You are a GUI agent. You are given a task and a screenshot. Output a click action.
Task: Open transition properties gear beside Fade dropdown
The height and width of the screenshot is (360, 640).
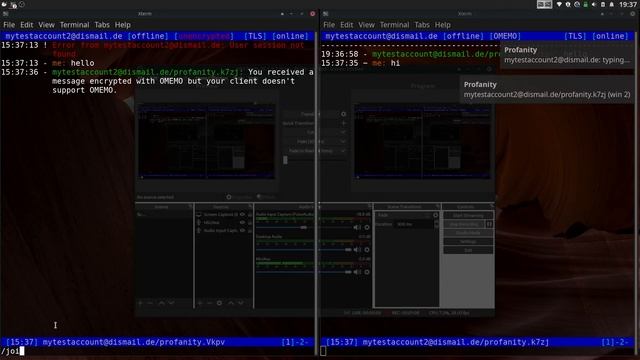point(436,215)
